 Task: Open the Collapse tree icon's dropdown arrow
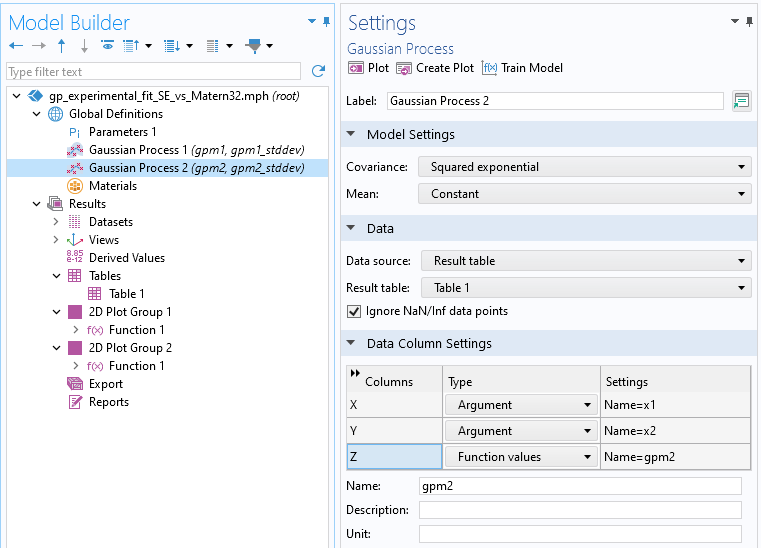149,46
